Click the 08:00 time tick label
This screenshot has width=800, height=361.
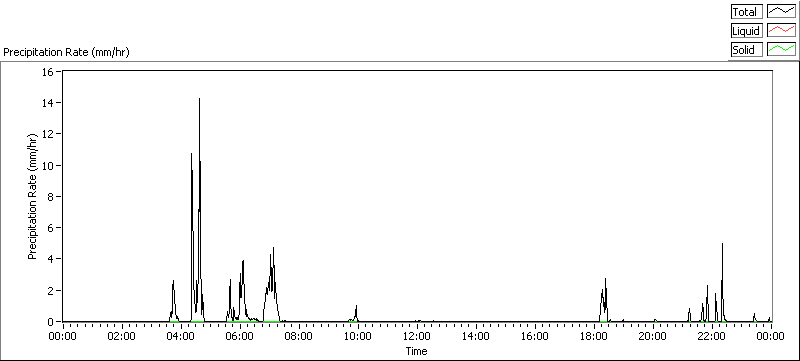[298, 336]
